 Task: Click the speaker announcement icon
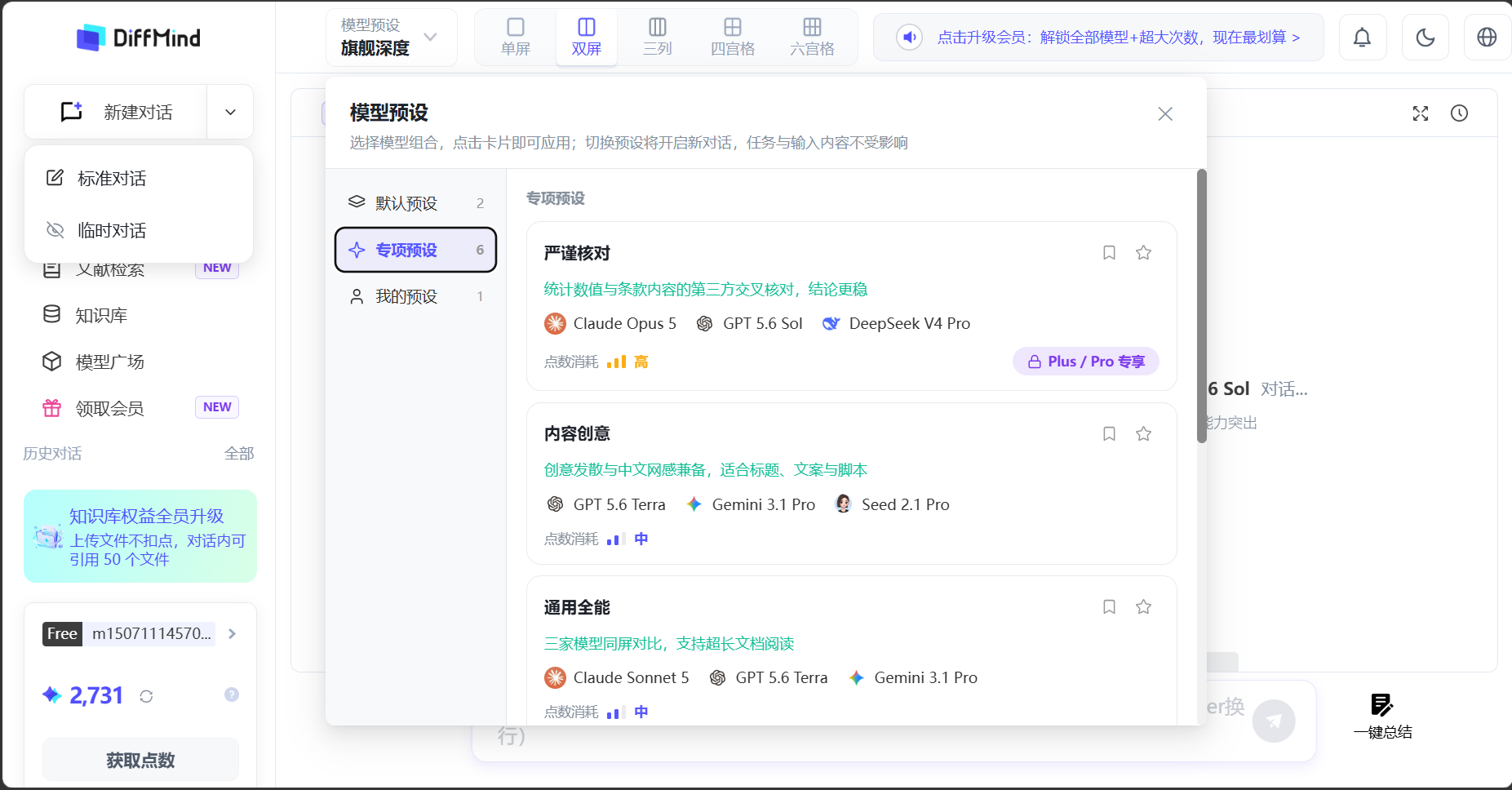pyautogui.click(x=909, y=38)
